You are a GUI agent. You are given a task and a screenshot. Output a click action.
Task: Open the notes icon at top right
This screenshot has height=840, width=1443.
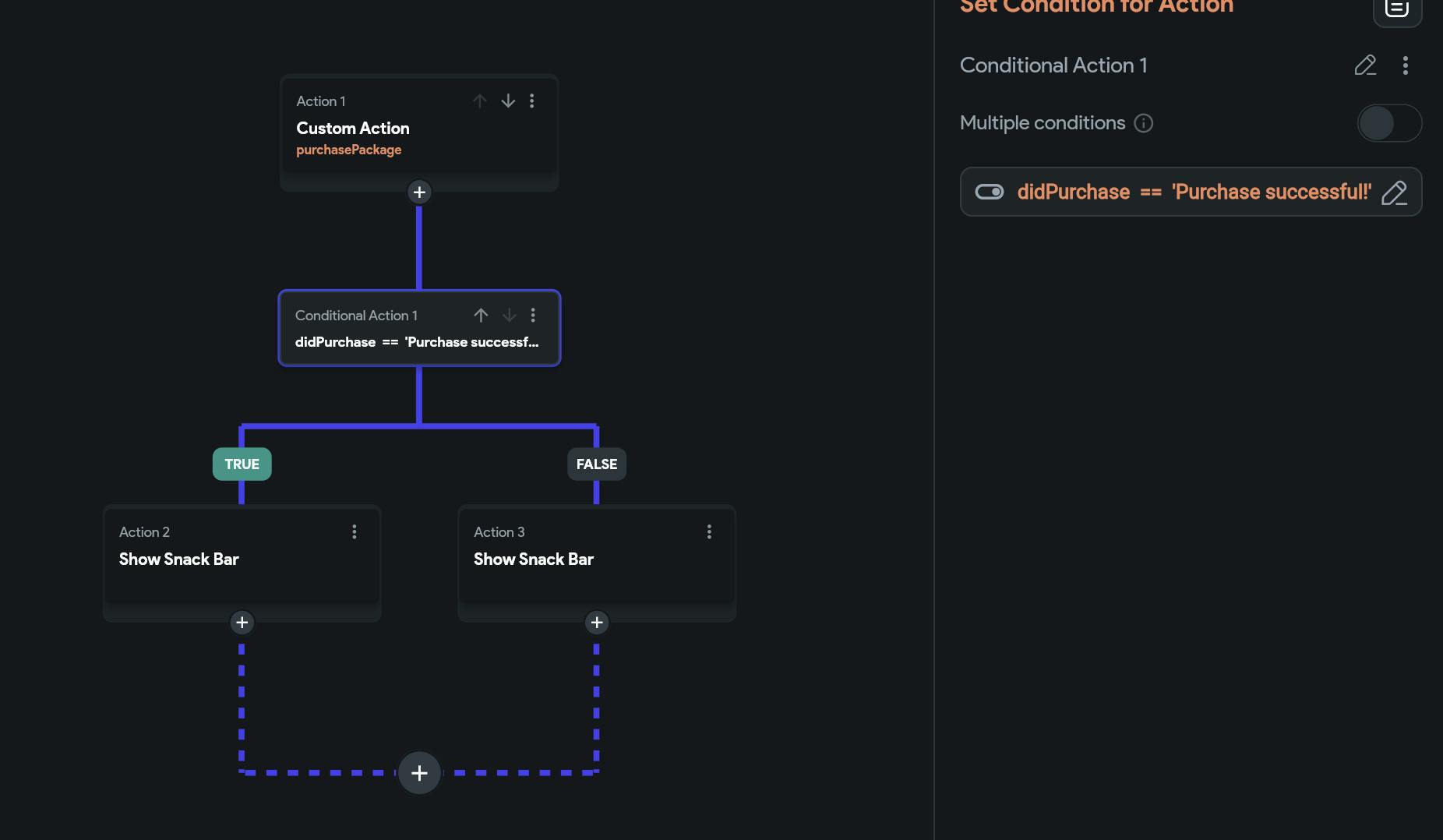[x=1397, y=9]
